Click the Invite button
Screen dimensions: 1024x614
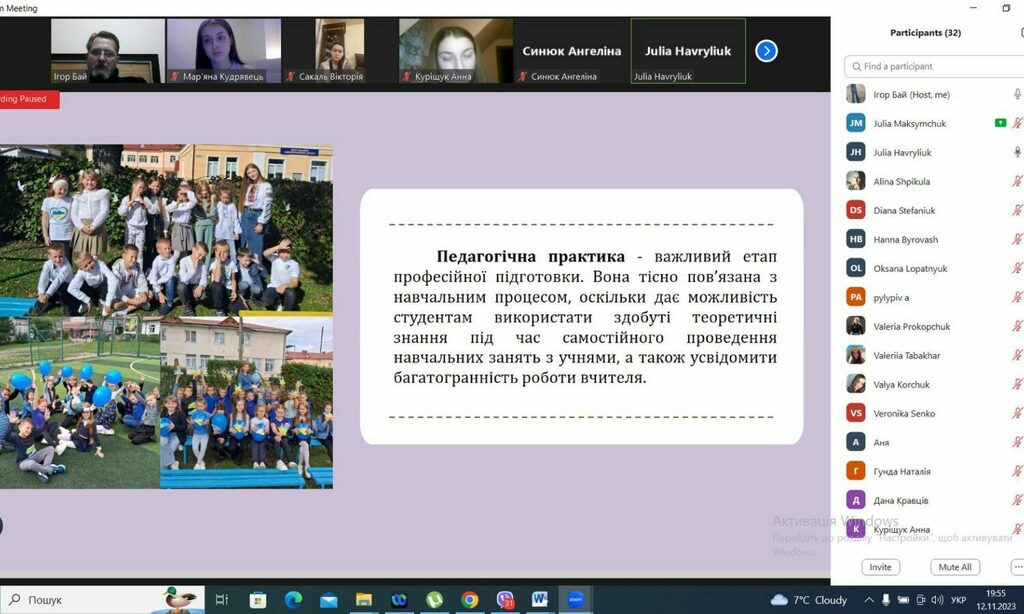click(x=880, y=567)
